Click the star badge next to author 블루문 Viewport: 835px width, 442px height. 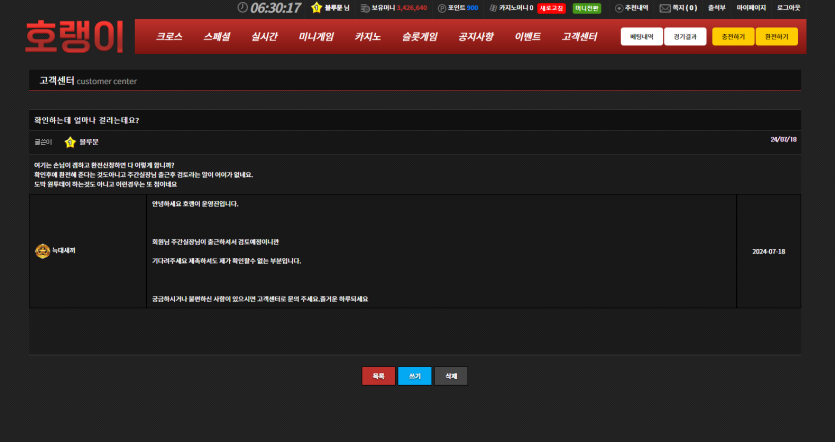[70, 142]
